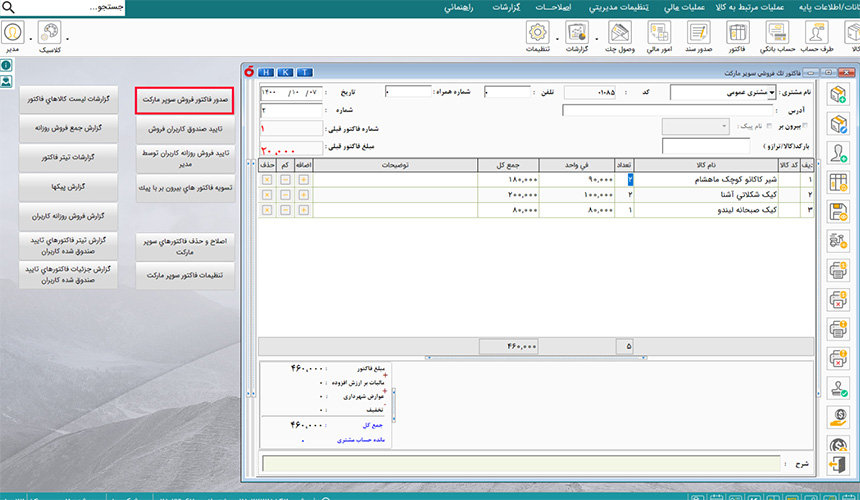Click the آدرس (address) input field
This screenshot has width=860, height=500.
[x=668, y=111]
